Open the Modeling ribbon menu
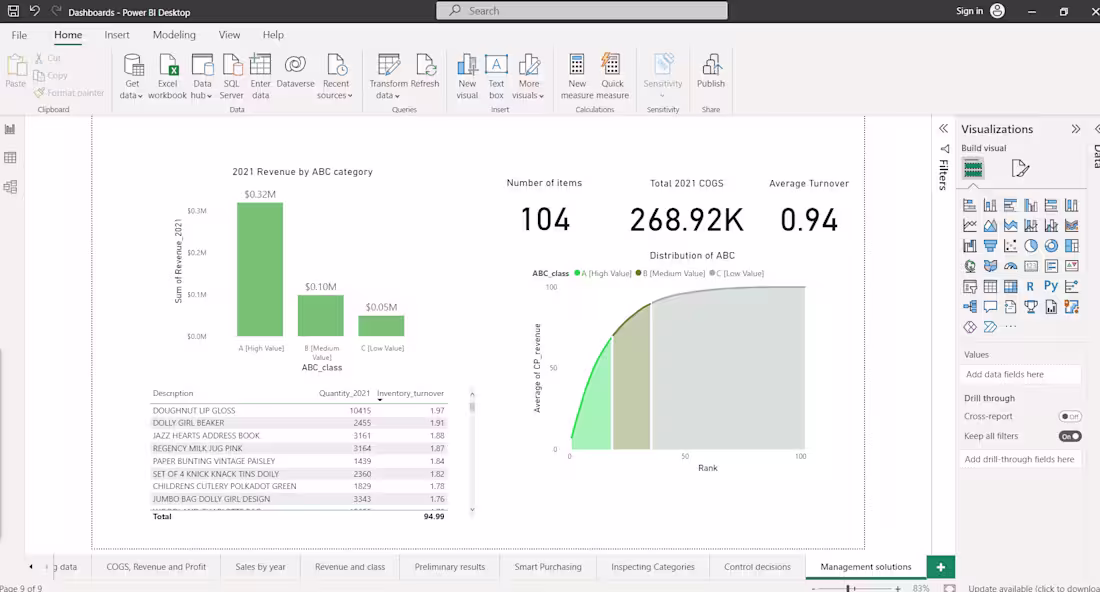The image size is (1100, 592). [174, 34]
